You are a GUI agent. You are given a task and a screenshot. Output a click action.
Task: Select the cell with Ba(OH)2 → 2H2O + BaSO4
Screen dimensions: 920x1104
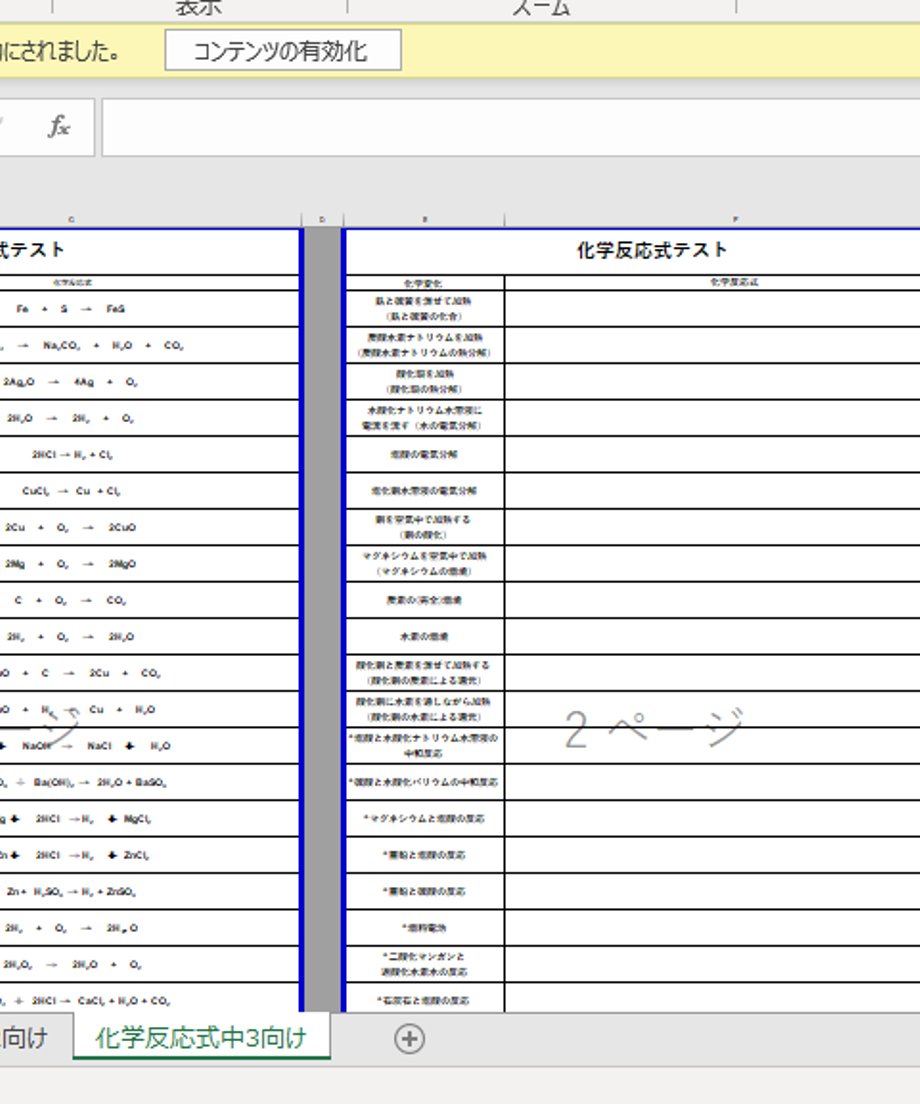[x=150, y=782]
